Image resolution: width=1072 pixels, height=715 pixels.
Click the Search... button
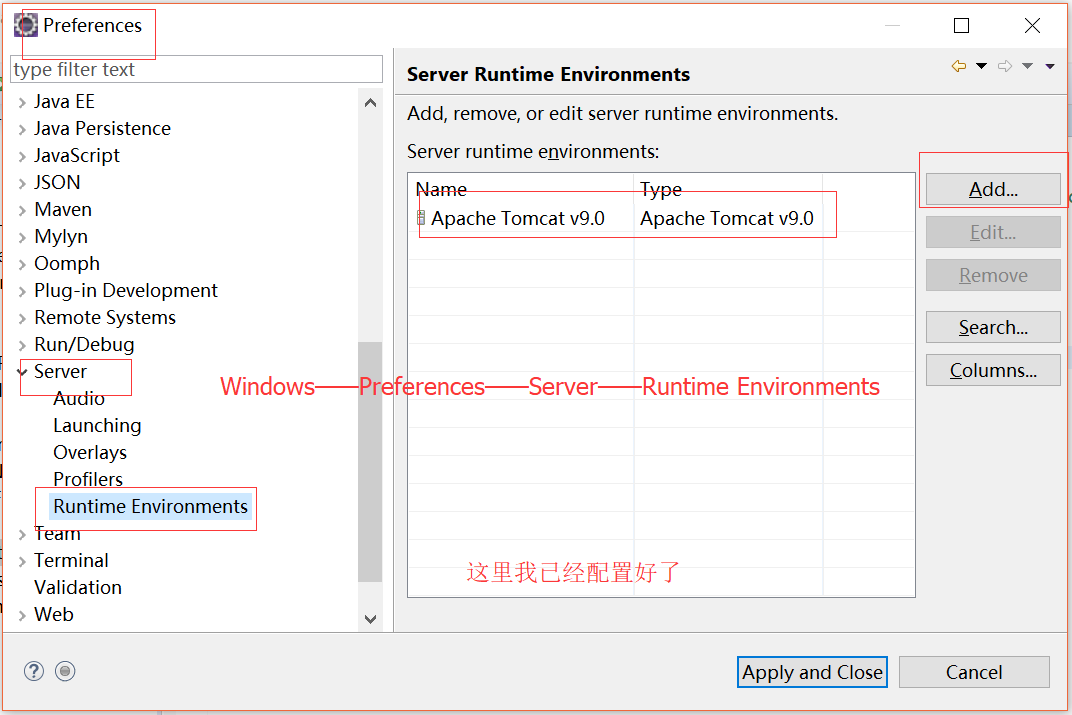993,327
